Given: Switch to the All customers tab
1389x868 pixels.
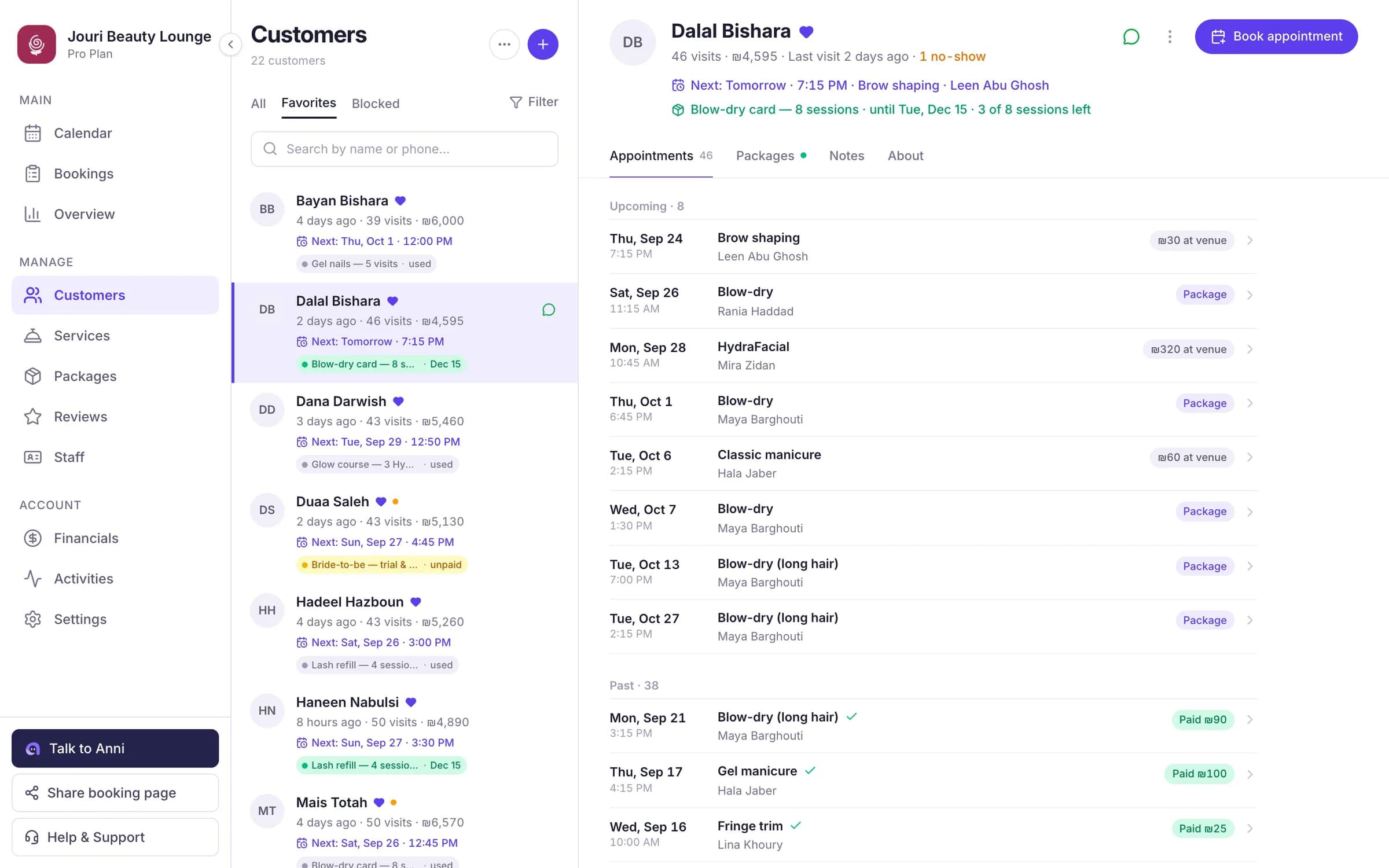Looking at the screenshot, I should (258, 104).
